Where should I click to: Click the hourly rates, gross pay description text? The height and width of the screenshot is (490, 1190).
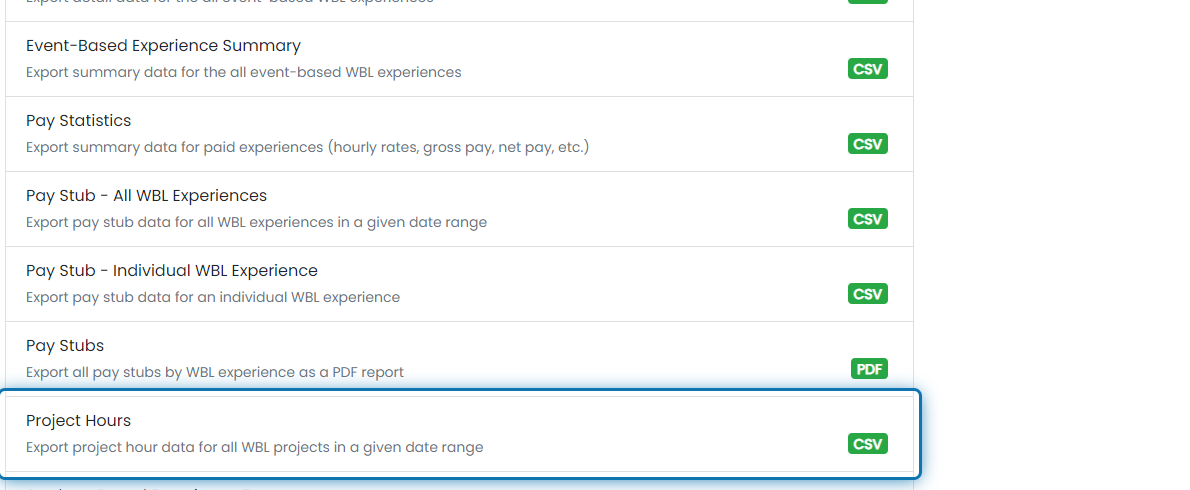(307, 147)
